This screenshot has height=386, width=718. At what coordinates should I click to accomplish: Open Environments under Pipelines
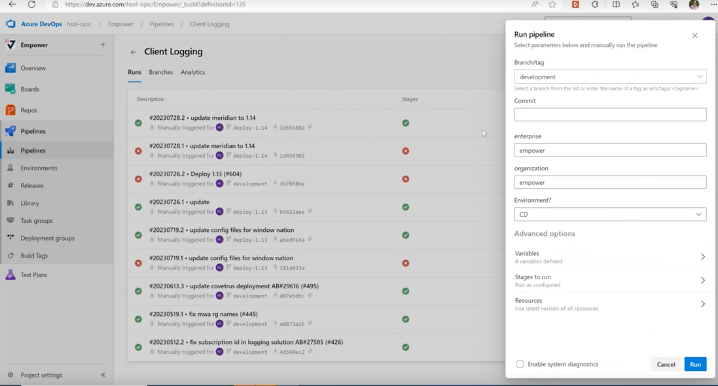click(x=39, y=168)
